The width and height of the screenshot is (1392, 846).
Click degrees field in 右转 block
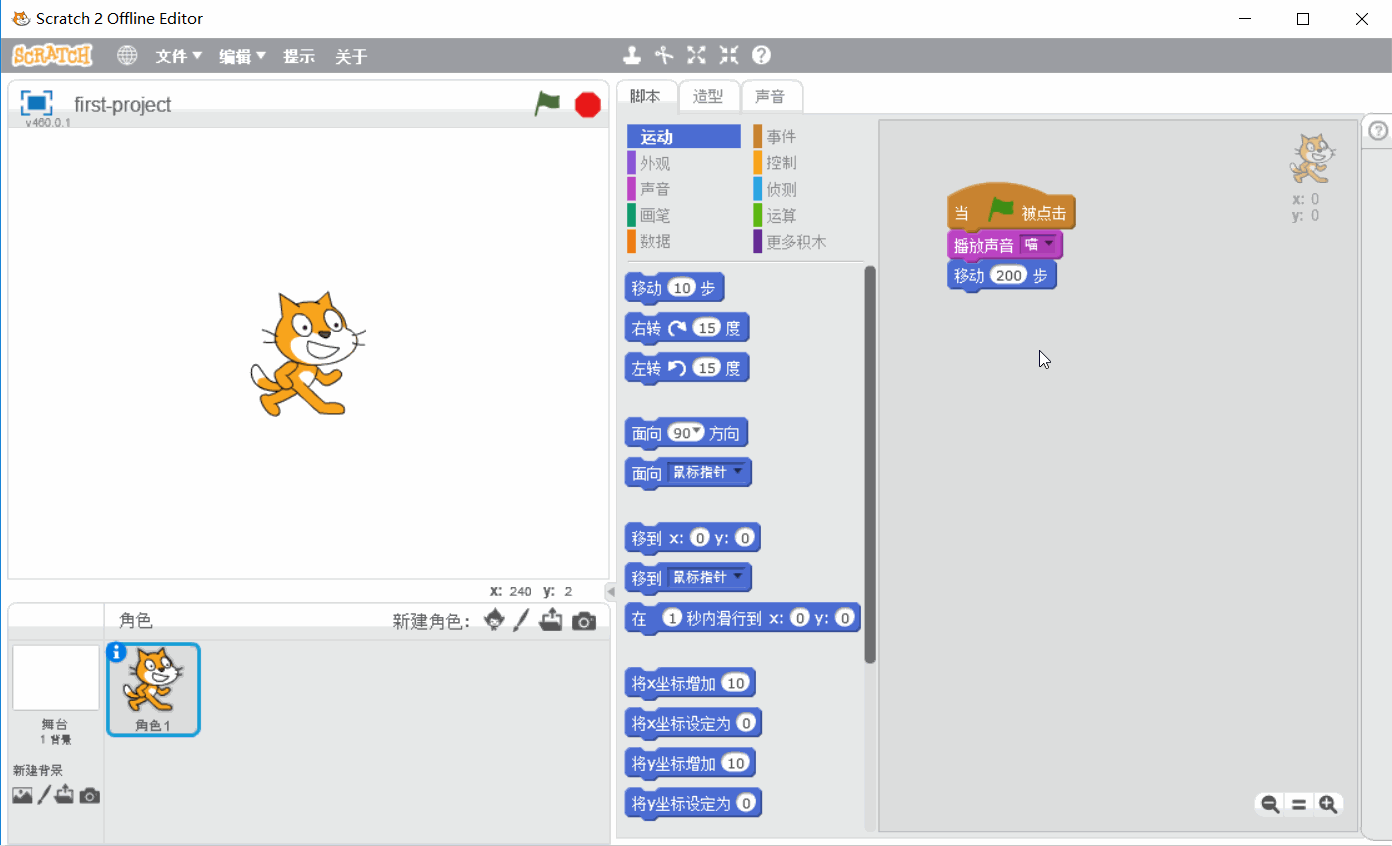(707, 328)
